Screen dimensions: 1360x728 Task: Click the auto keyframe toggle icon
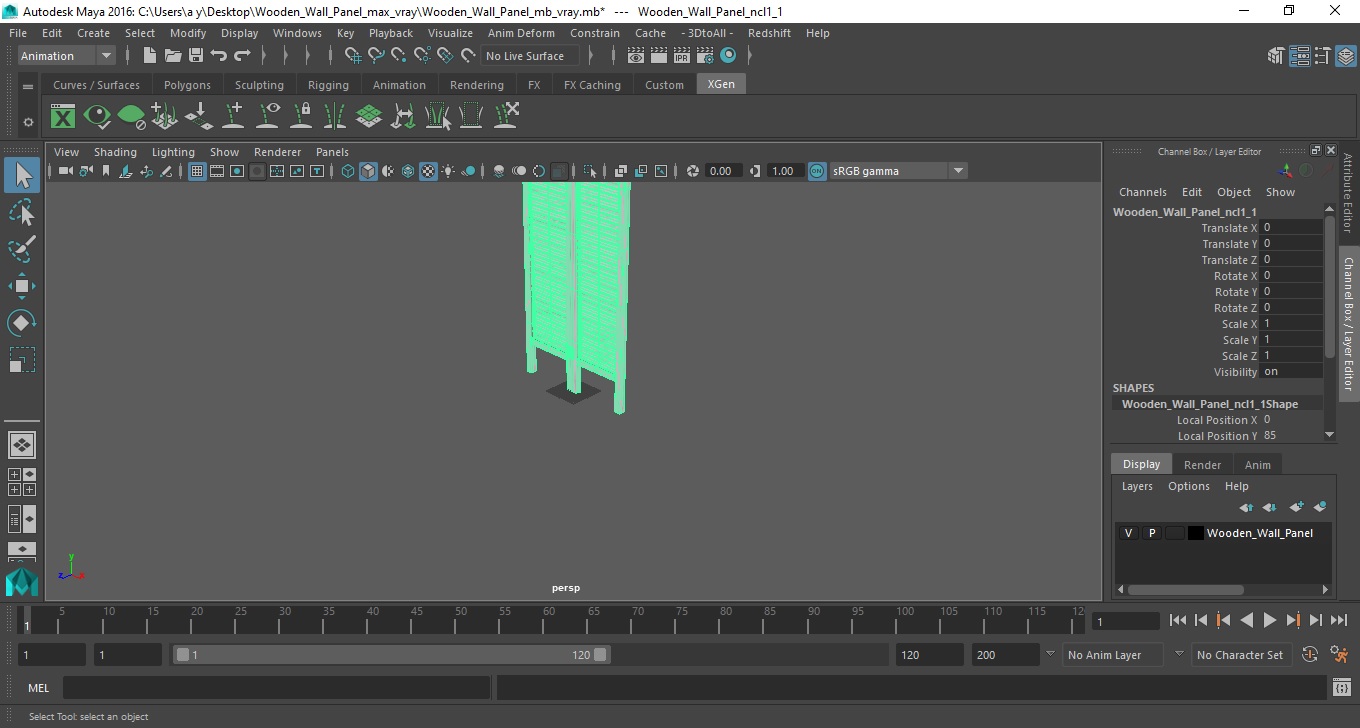1310,655
